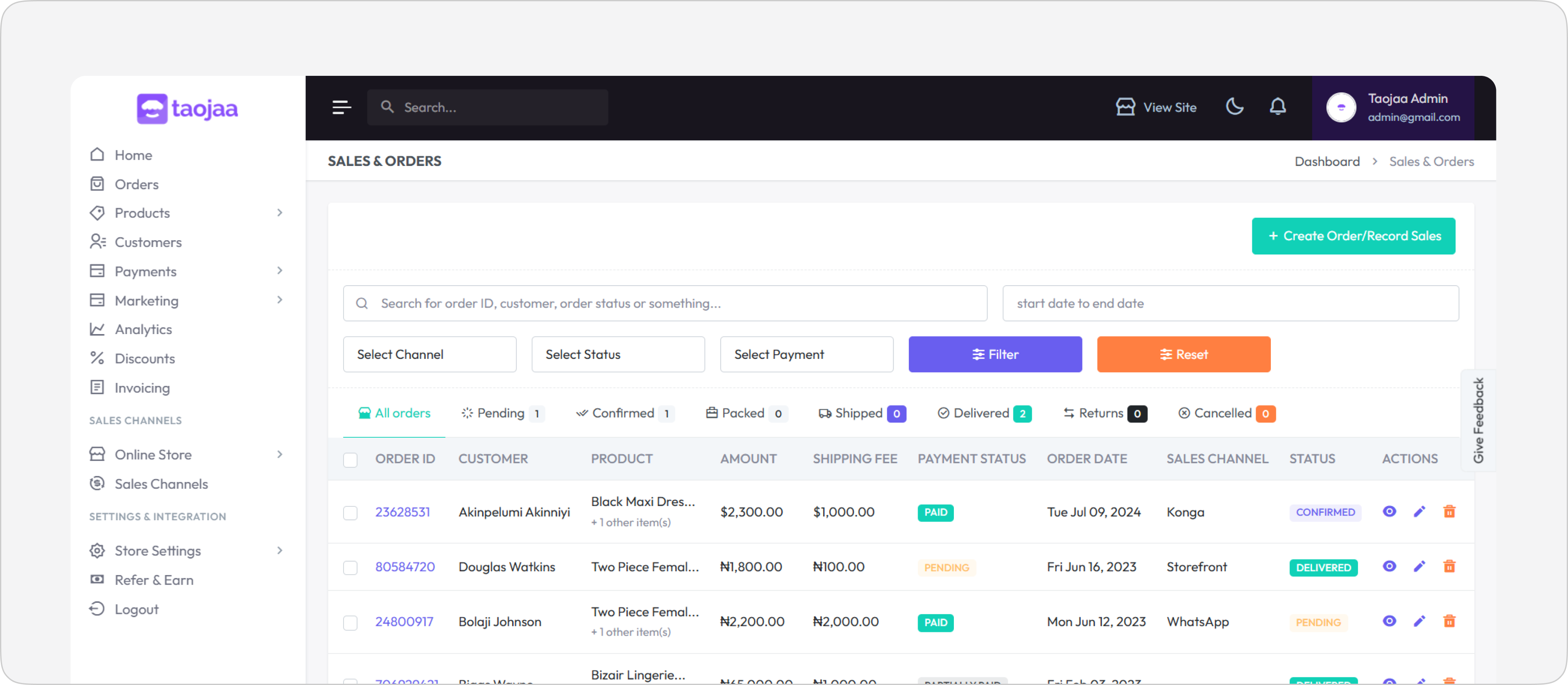Edit Douglas Watkins' order using the pencil icon
This screenshot has width=1568, height=685.
point(1420,566)
